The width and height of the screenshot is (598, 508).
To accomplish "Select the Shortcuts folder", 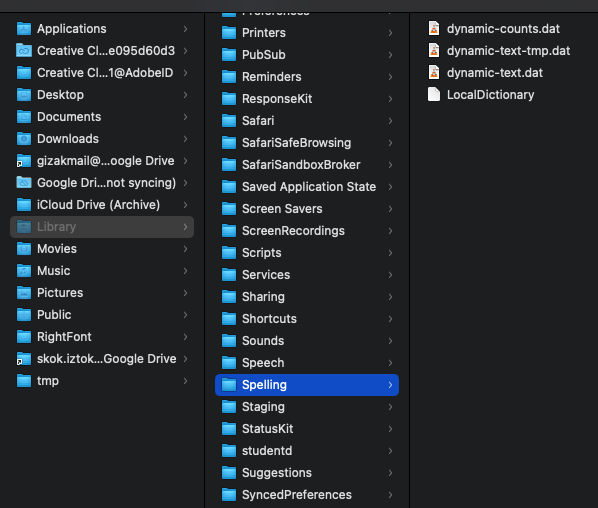I will 307,319.
